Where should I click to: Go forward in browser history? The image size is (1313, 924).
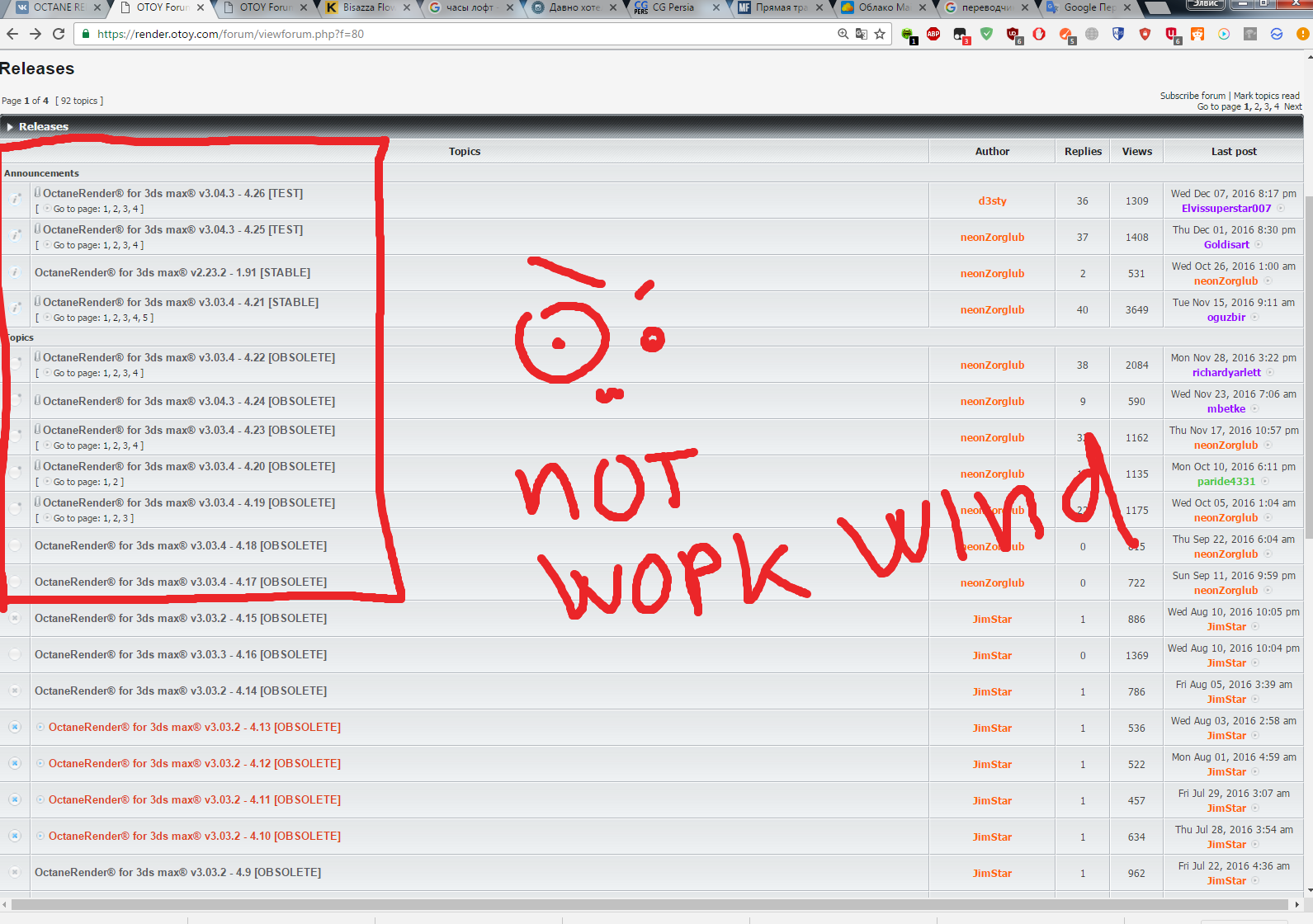35,34
